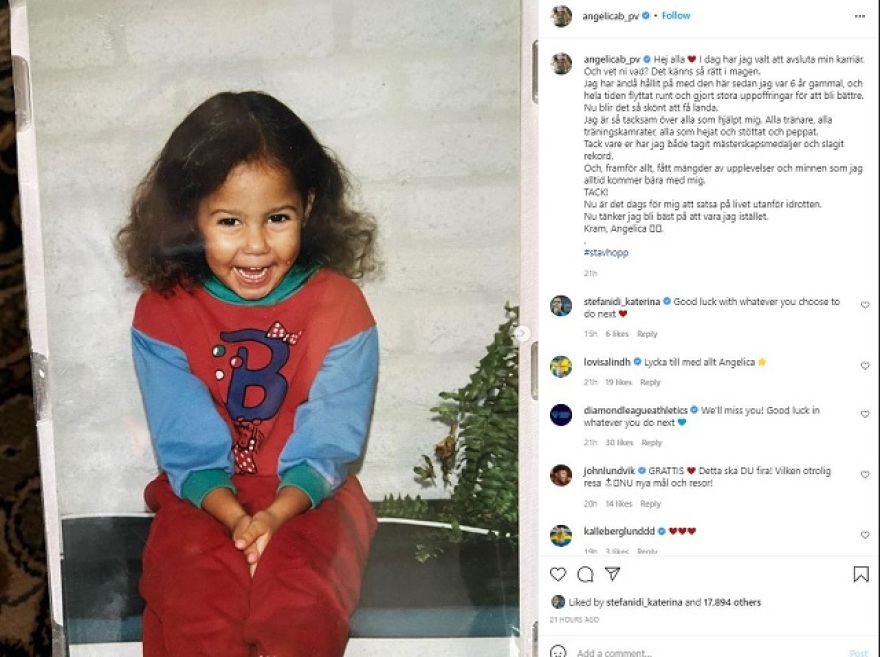The image size is (880, 657).
Task: Like lovisalindh's comment heart
Action: (865, 365)
